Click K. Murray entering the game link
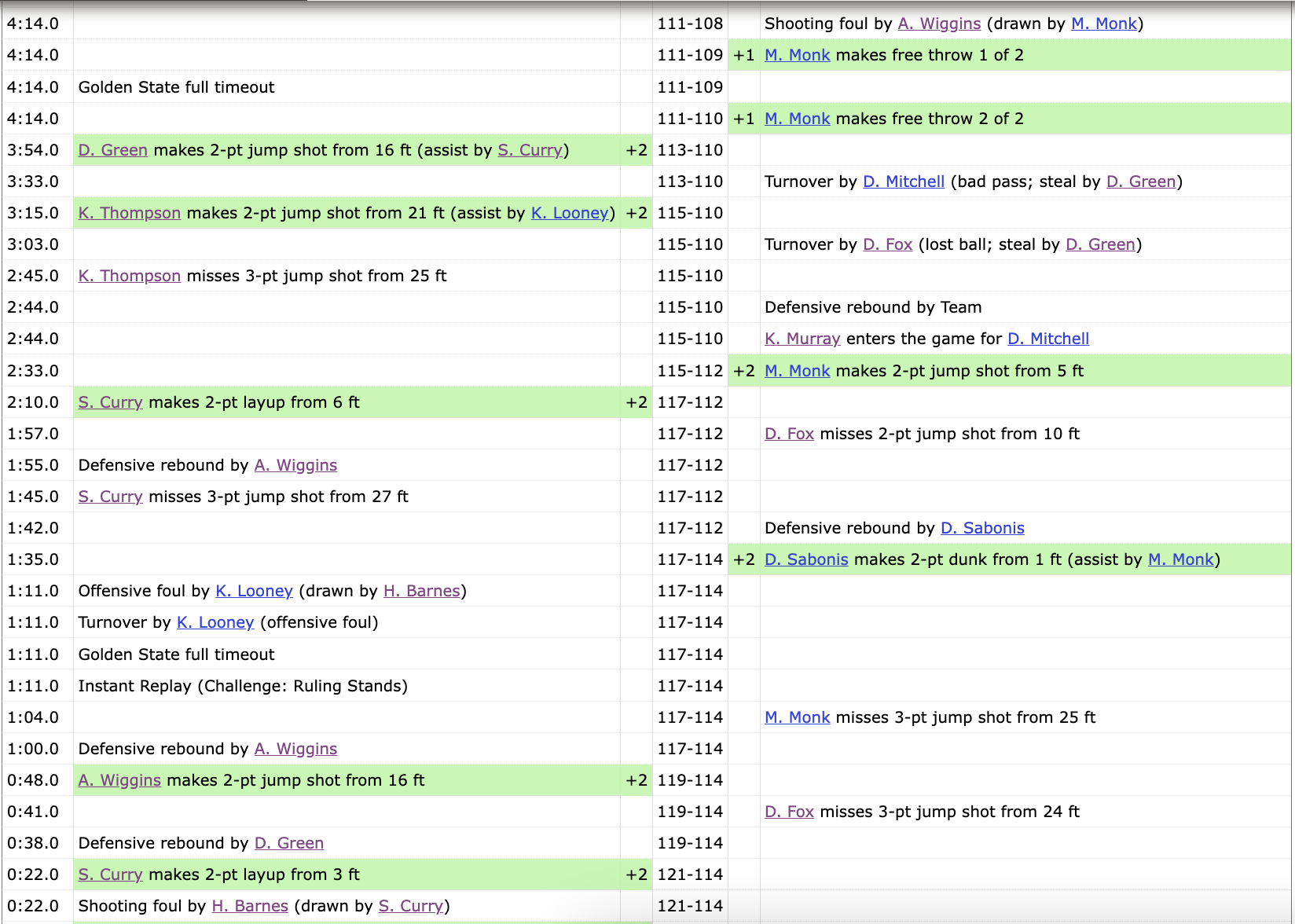The height and width of the screenshot is (924, 1295). [x=802, y=339]
